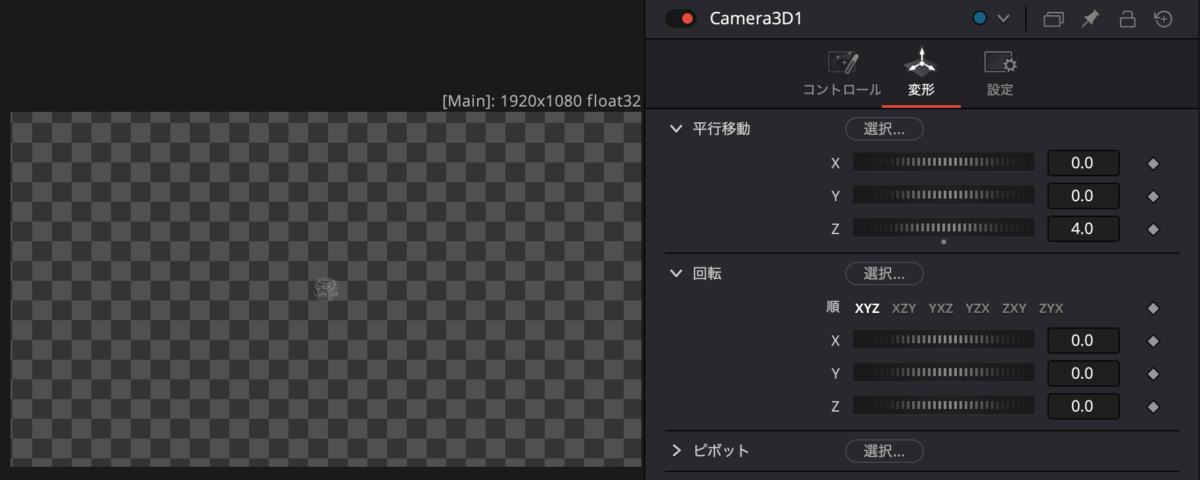Click the blue node color dot
The image size is (1200, 480).
click(x=980, y=18)
